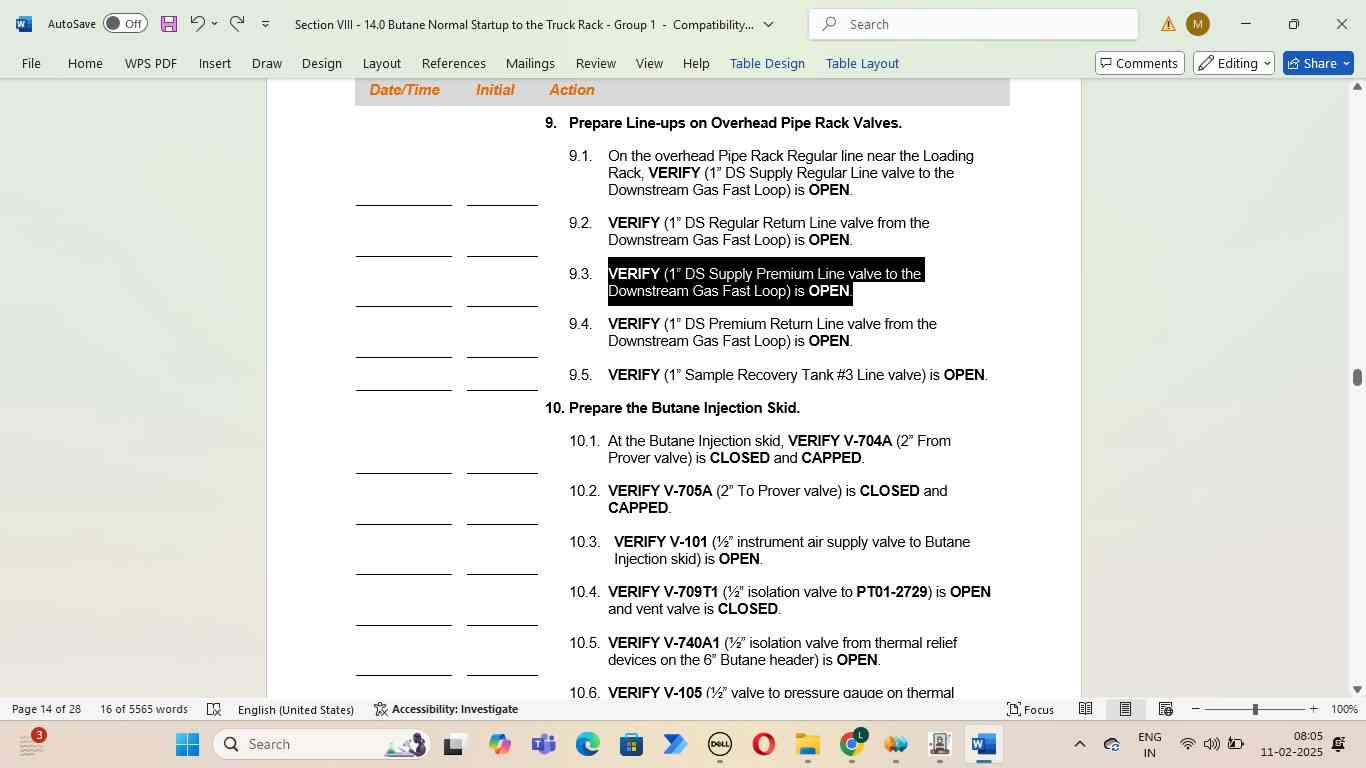Screen dimensions: 1366x768
Task: Expand the Undo history dropdown arrow
Action: point(214,23)
